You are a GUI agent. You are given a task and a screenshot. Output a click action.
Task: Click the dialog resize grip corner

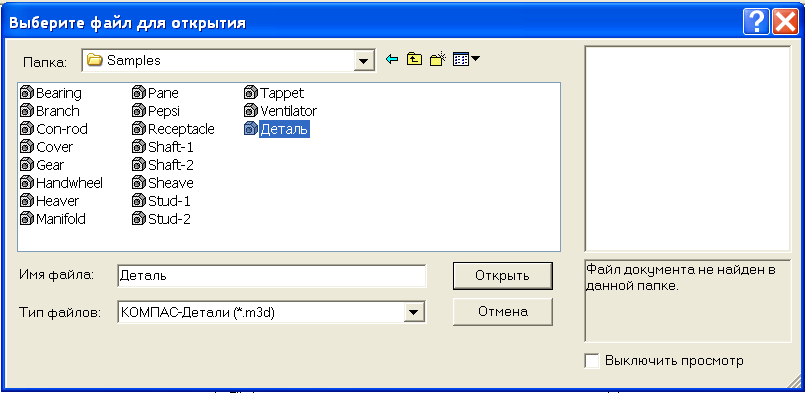pos(794,381)
